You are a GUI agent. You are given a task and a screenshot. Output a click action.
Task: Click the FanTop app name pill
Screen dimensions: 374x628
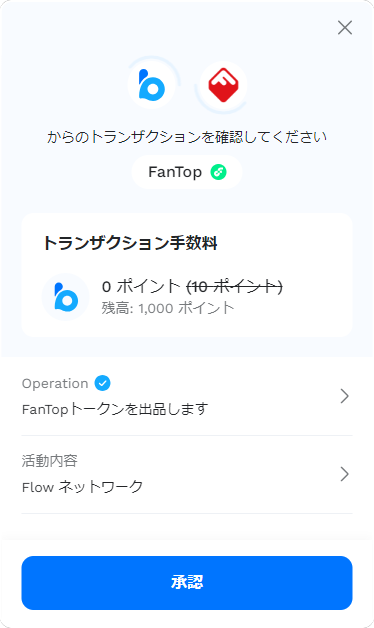point(187,172)
